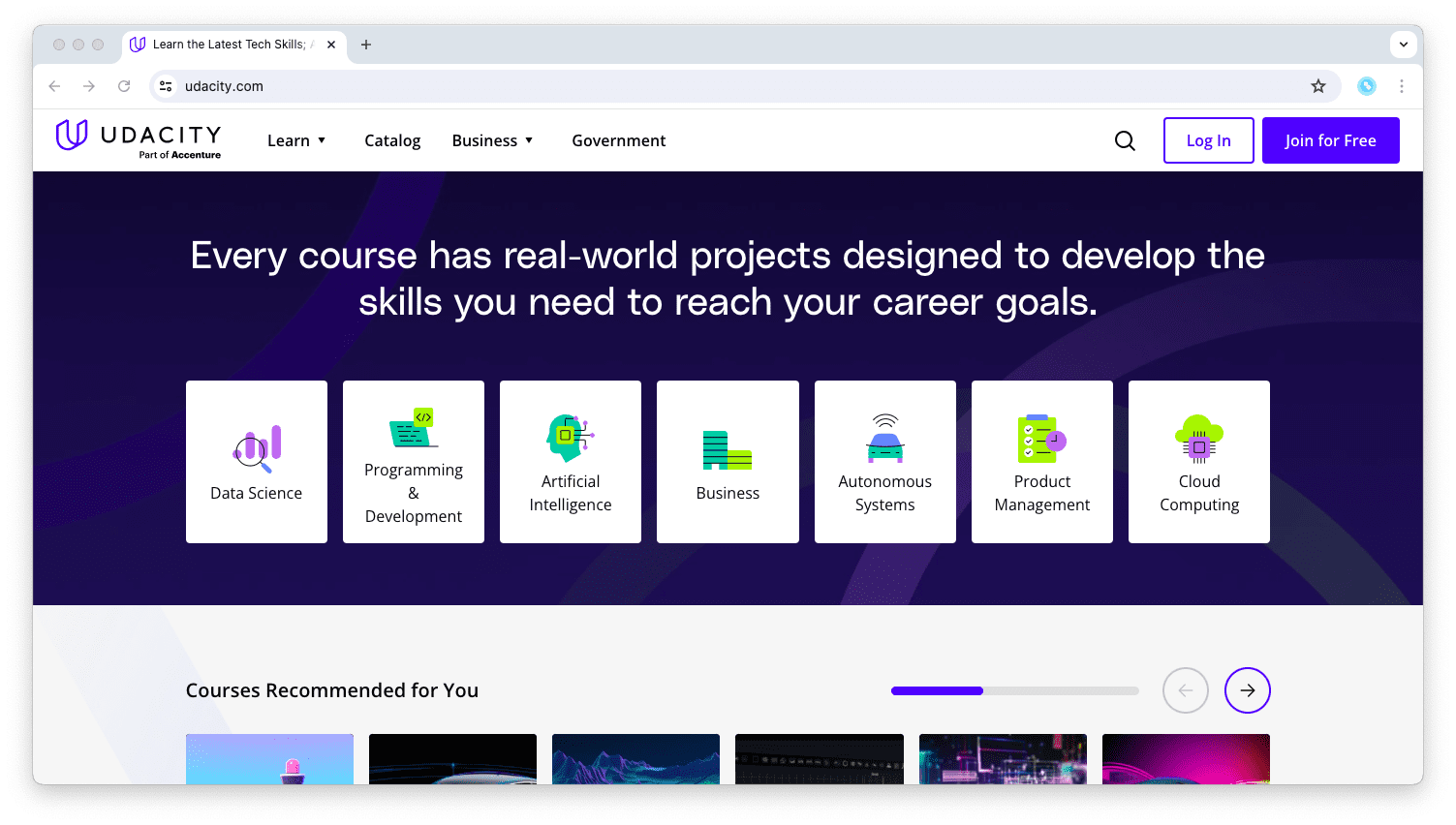Open Programming & Development category icon
Screen dimensions: 1456x825
[x=414, y=428]
